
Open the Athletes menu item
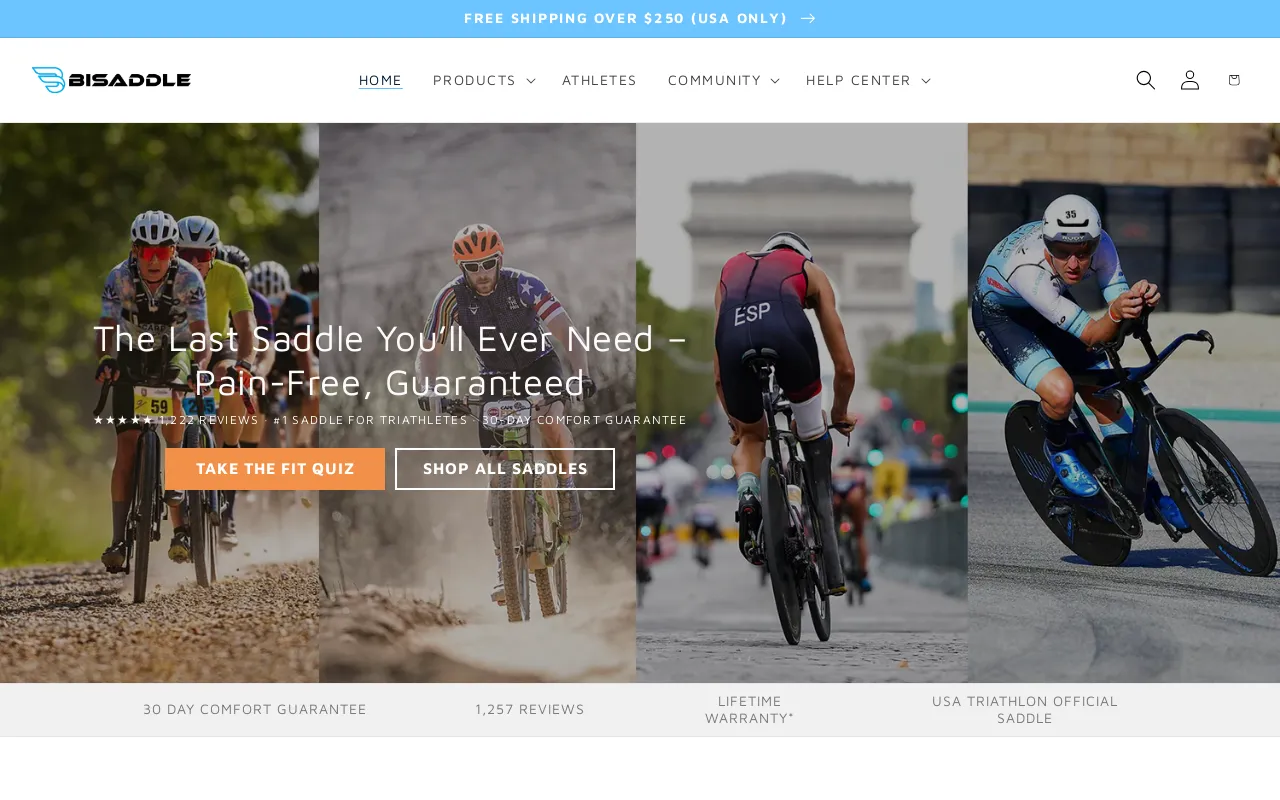point(599,80)
